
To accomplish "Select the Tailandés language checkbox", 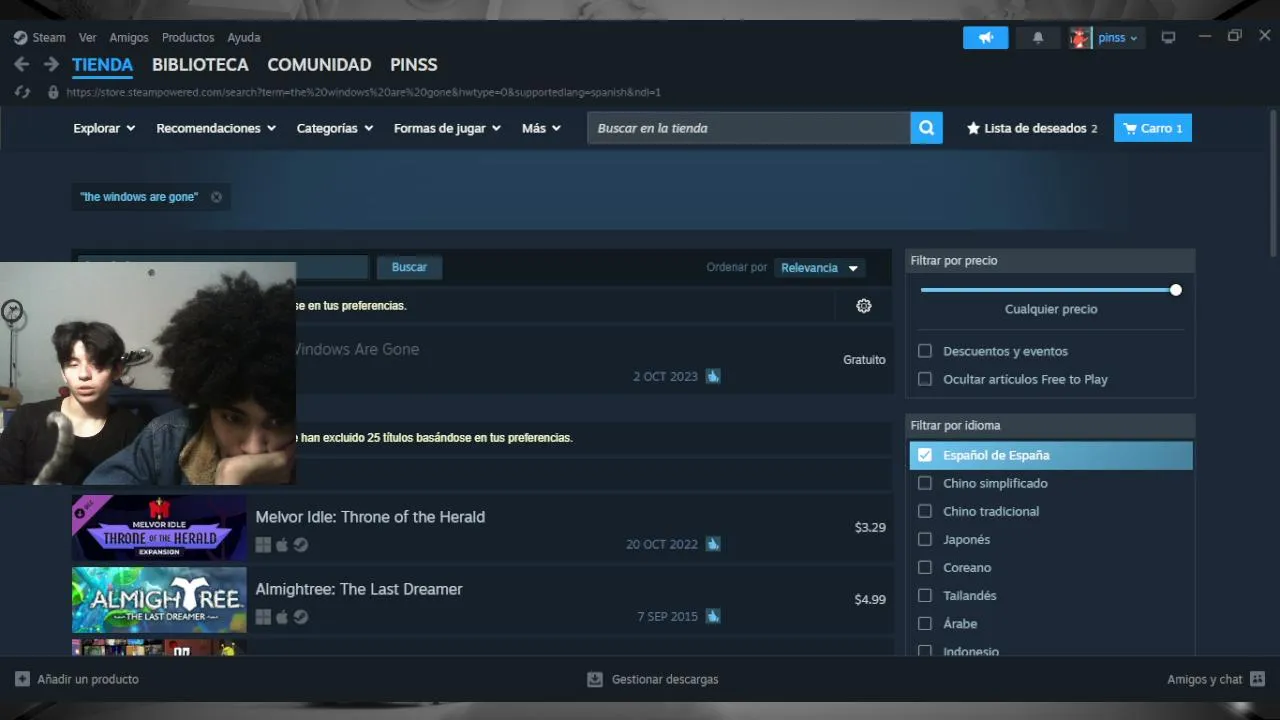I will click(x=925, y=595).
